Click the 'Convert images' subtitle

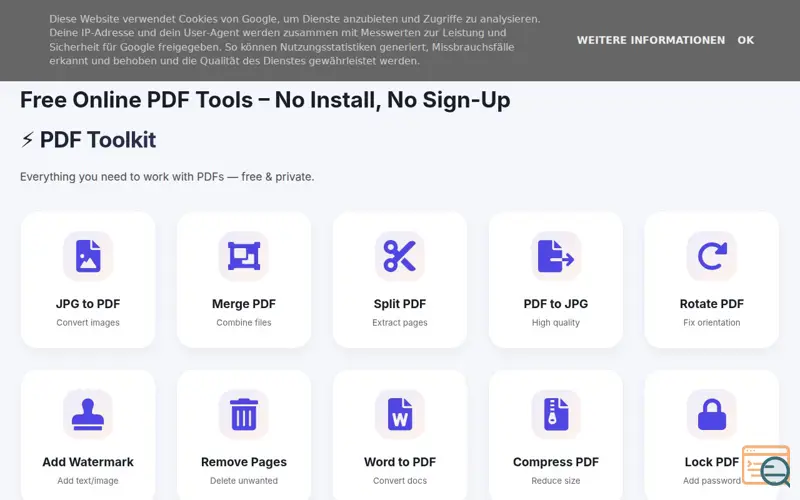pyautogui.click(x=88, y=322)
